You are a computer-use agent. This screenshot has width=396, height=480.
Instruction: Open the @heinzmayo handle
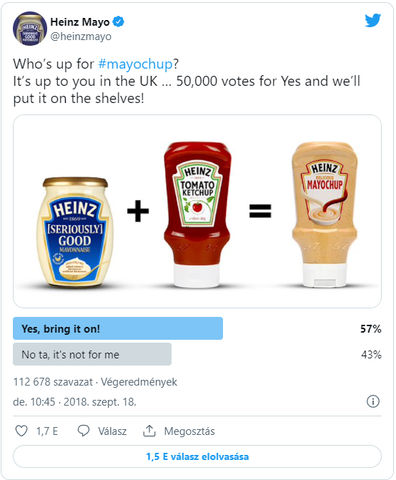point(81,36)
